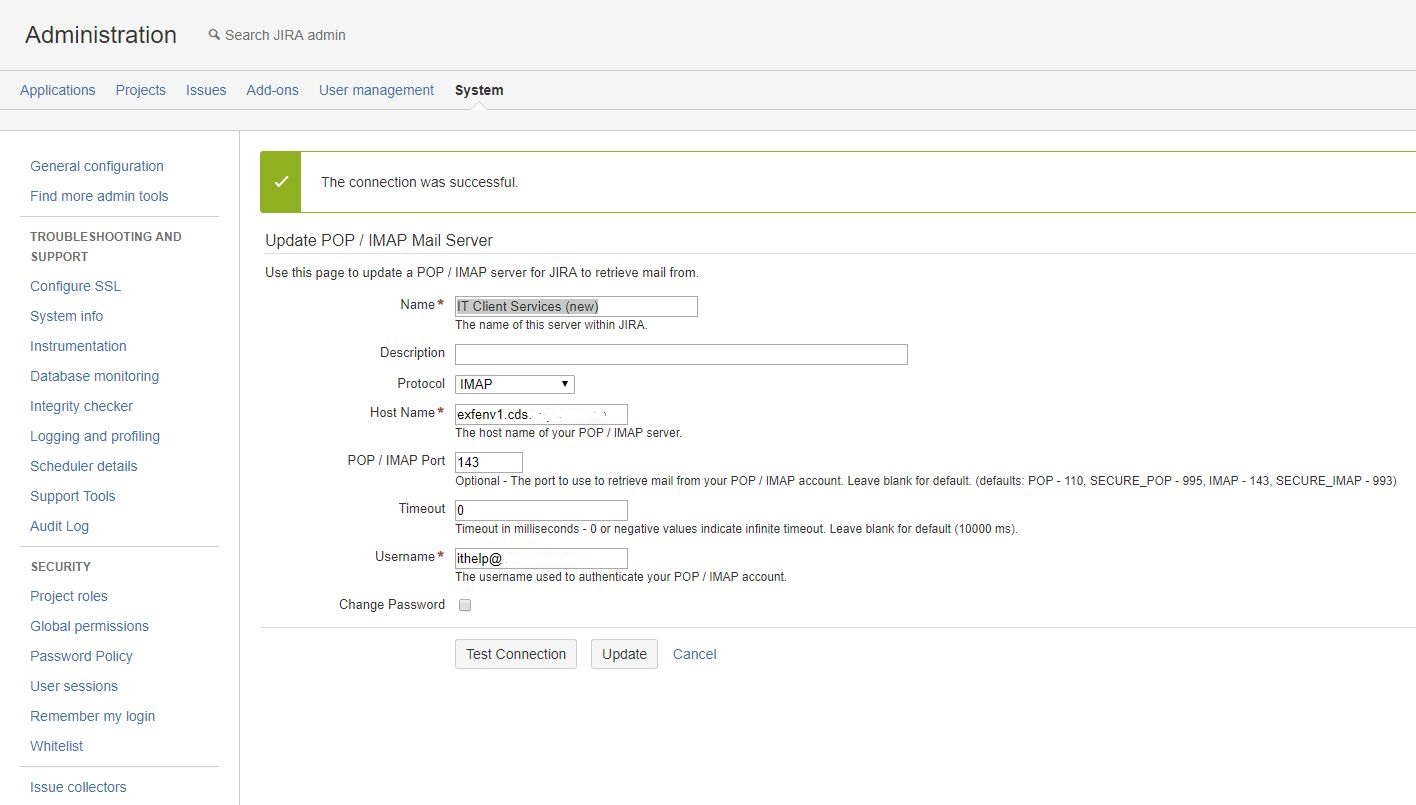
Task: Open Remember my login link
Action: [92, 716]
